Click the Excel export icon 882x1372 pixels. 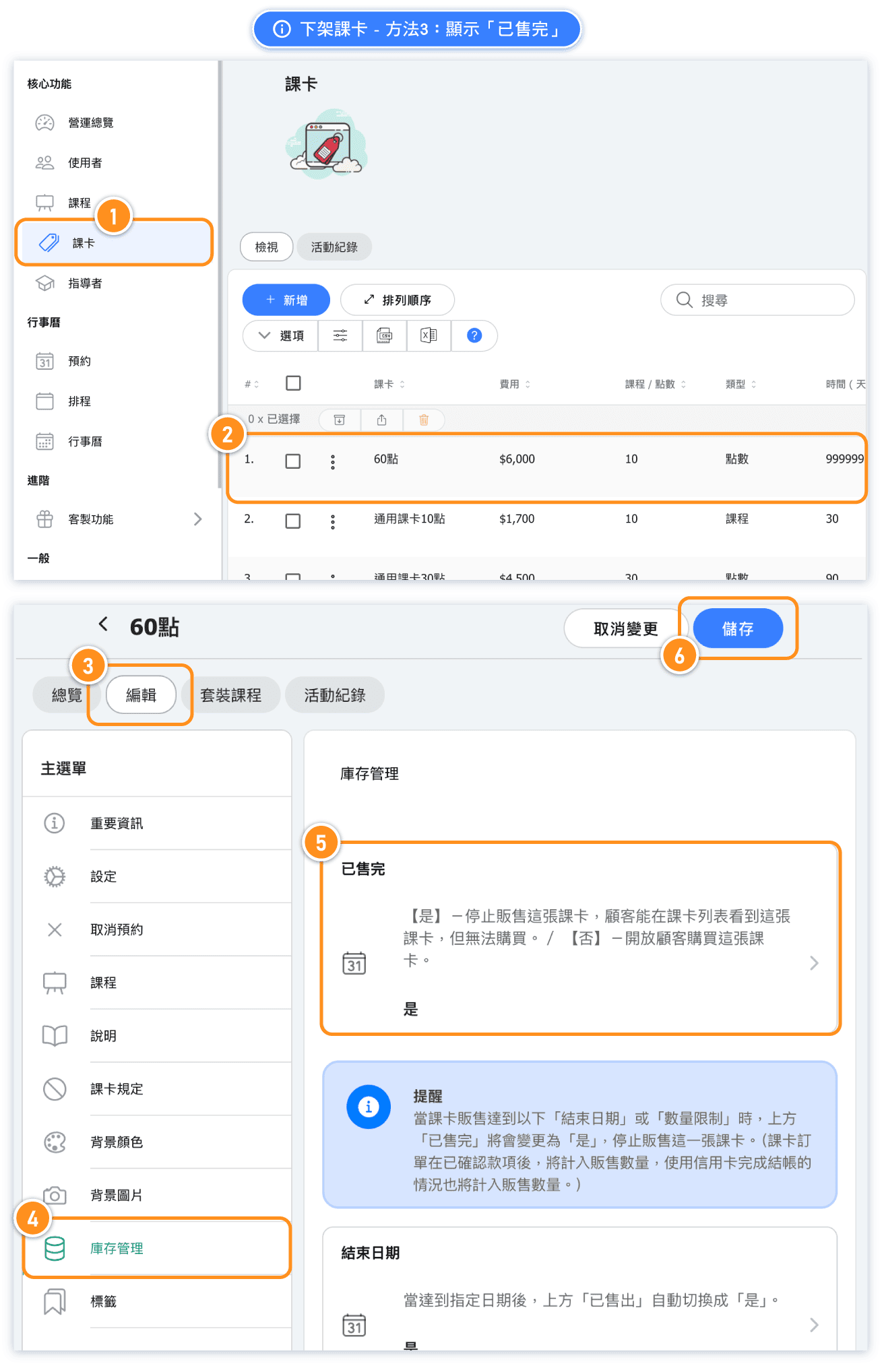[x=429, y=335]
